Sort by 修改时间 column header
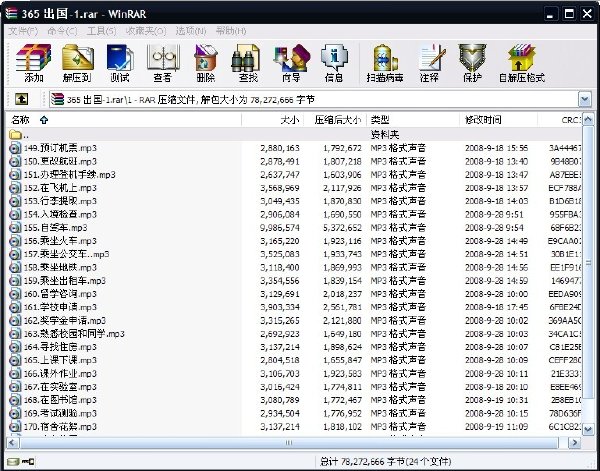 click(x=499, y=120)
